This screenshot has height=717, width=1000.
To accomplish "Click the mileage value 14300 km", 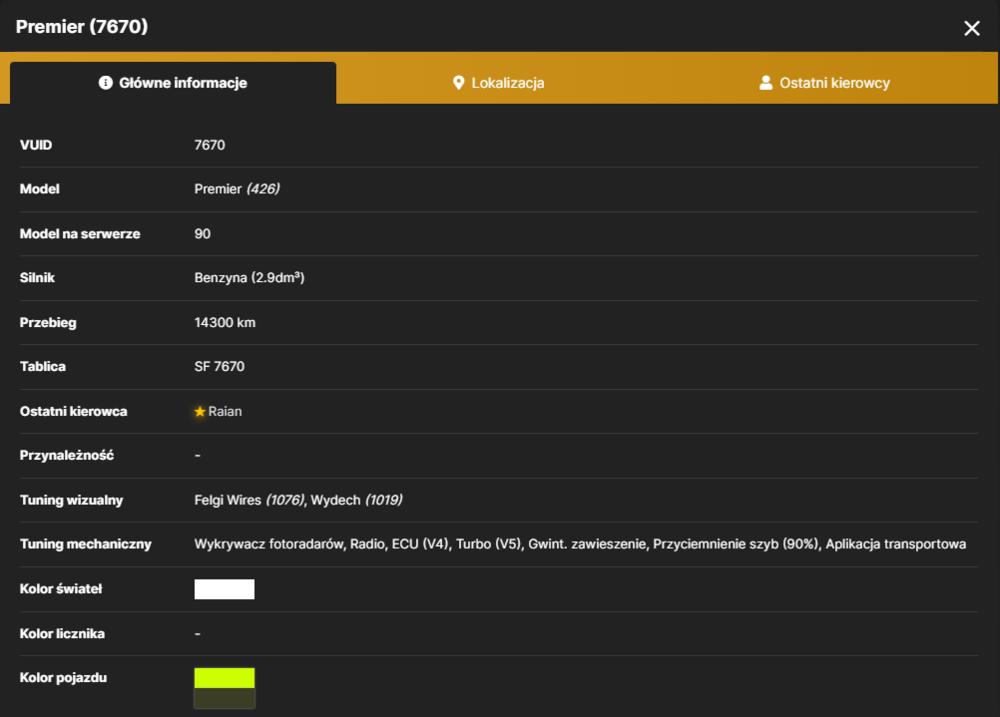I will 225,322.
